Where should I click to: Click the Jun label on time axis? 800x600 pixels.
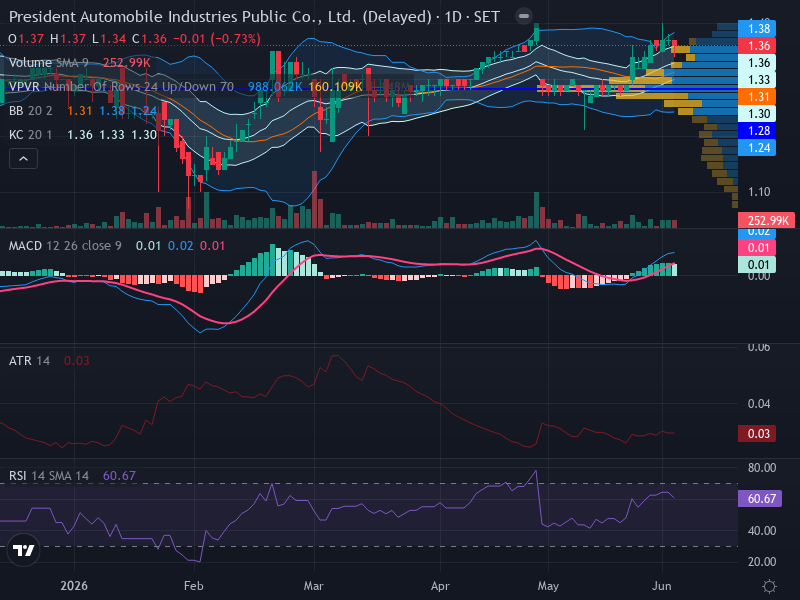pyautogui.click(x=662, y=586)
